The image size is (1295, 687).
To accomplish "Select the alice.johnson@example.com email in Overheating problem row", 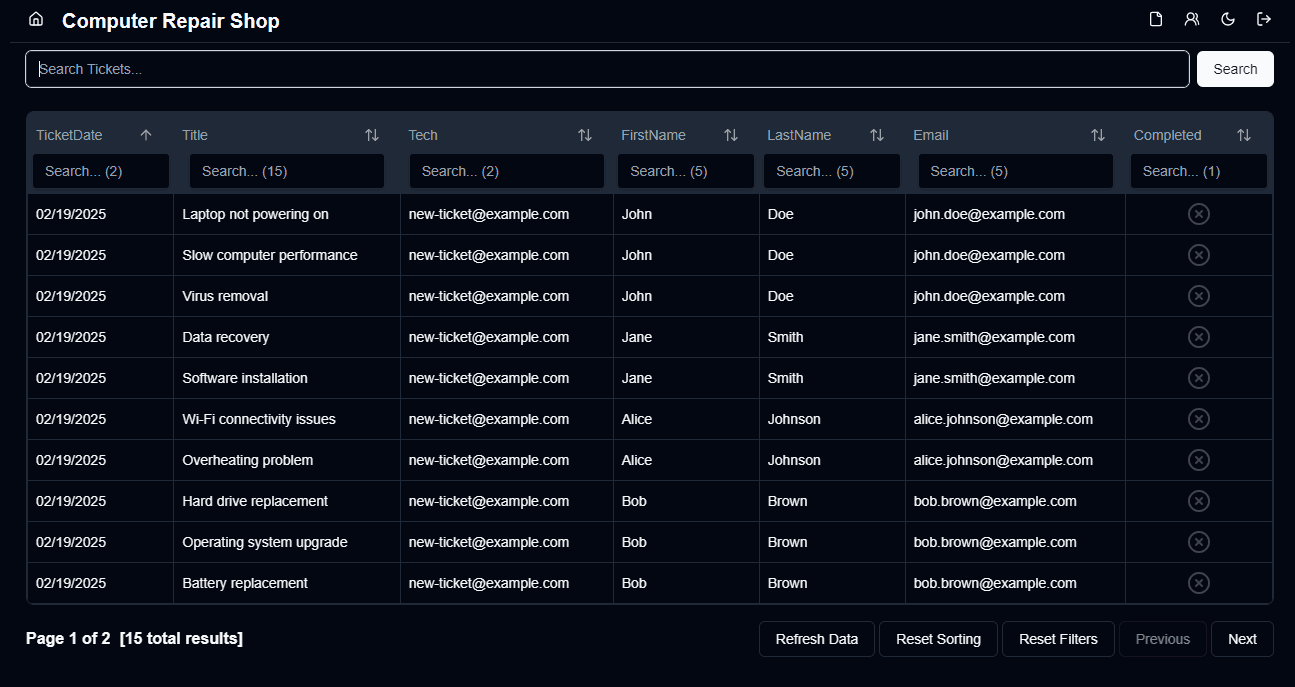I will point(1003,460).
